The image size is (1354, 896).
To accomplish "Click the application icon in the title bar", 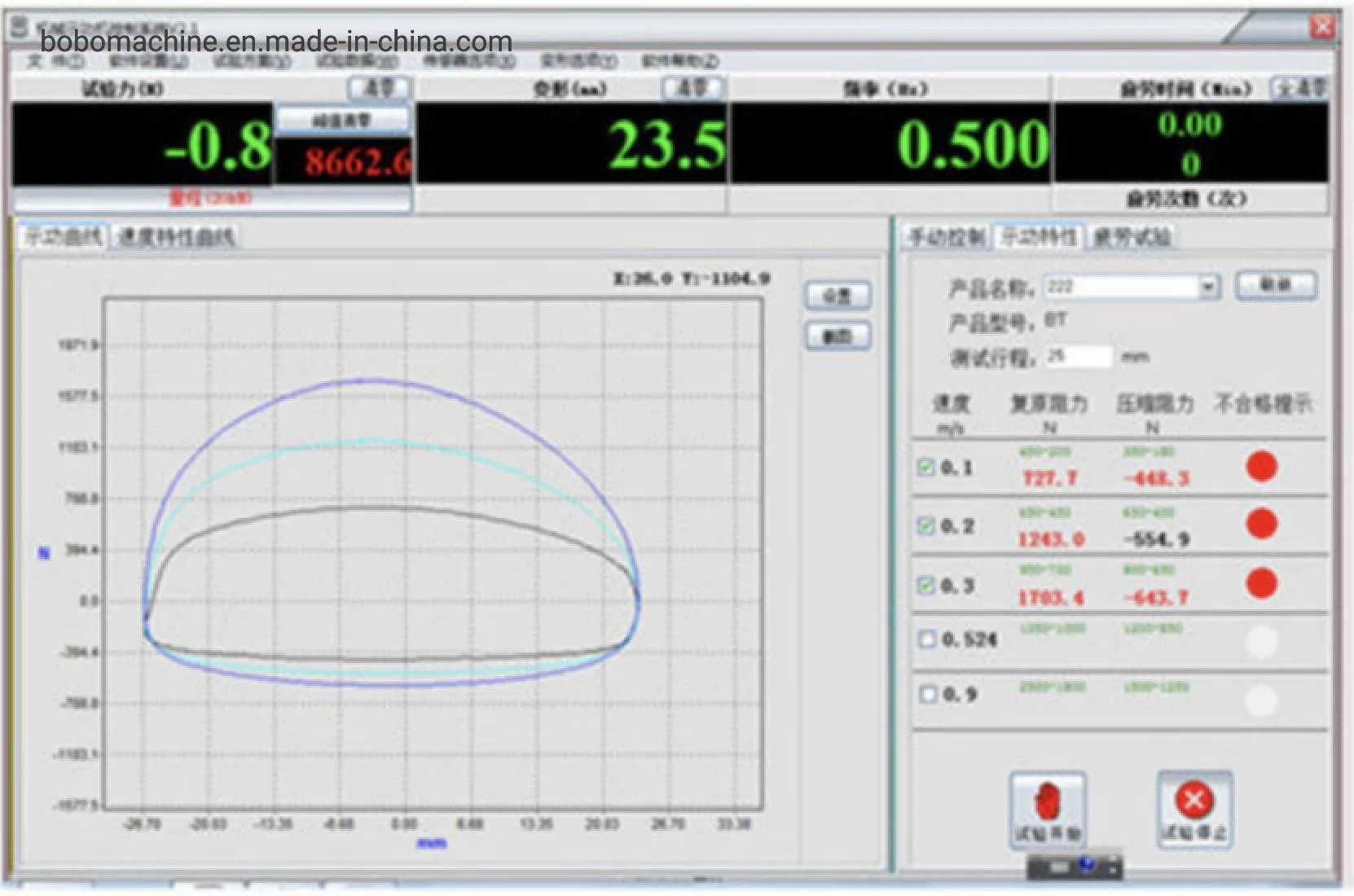I will (x=18, y=29).
